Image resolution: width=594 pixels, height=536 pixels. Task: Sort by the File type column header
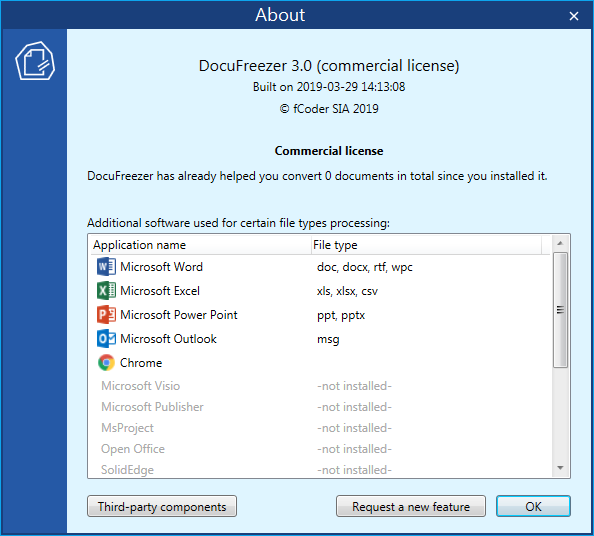[426, 245]
